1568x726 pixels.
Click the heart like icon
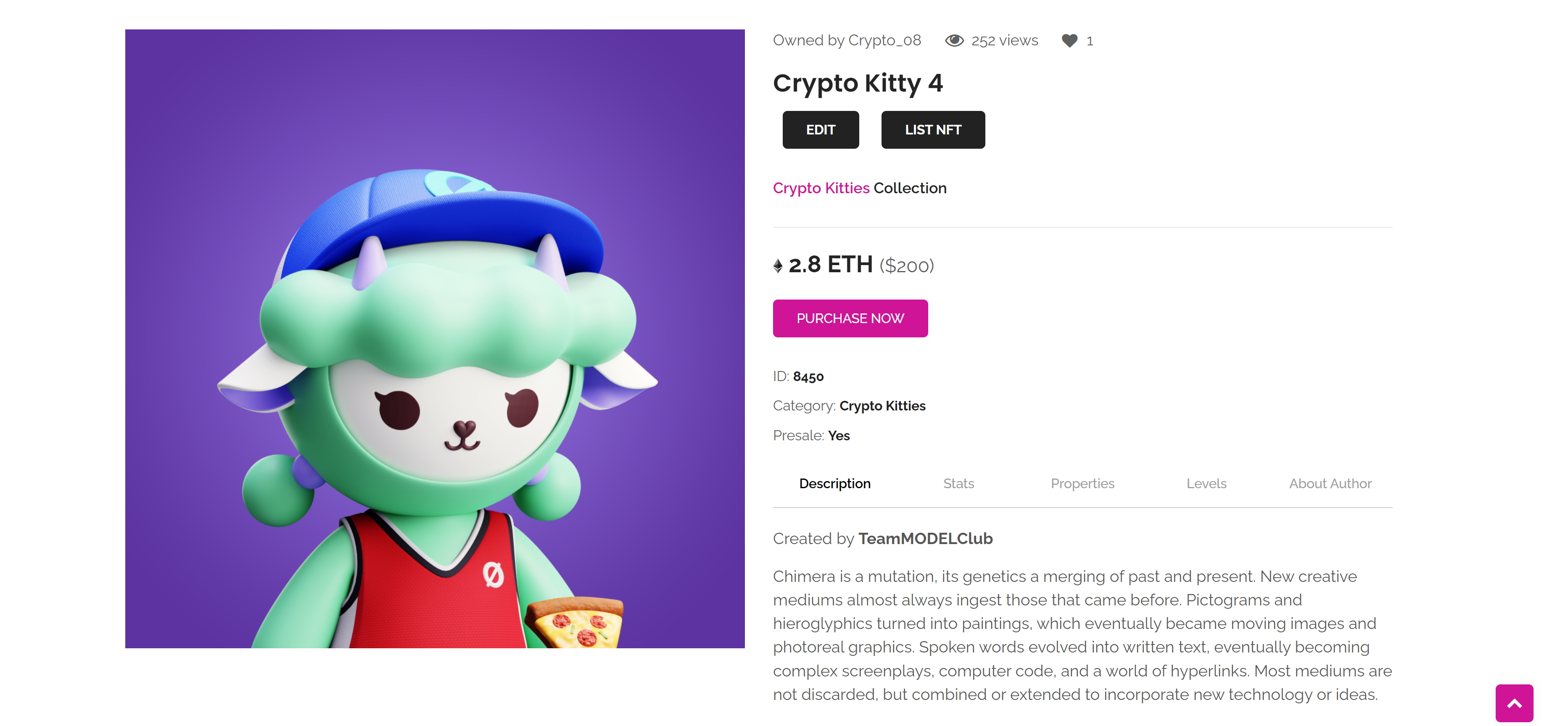pyautogui.click(x=1069, y=41)
